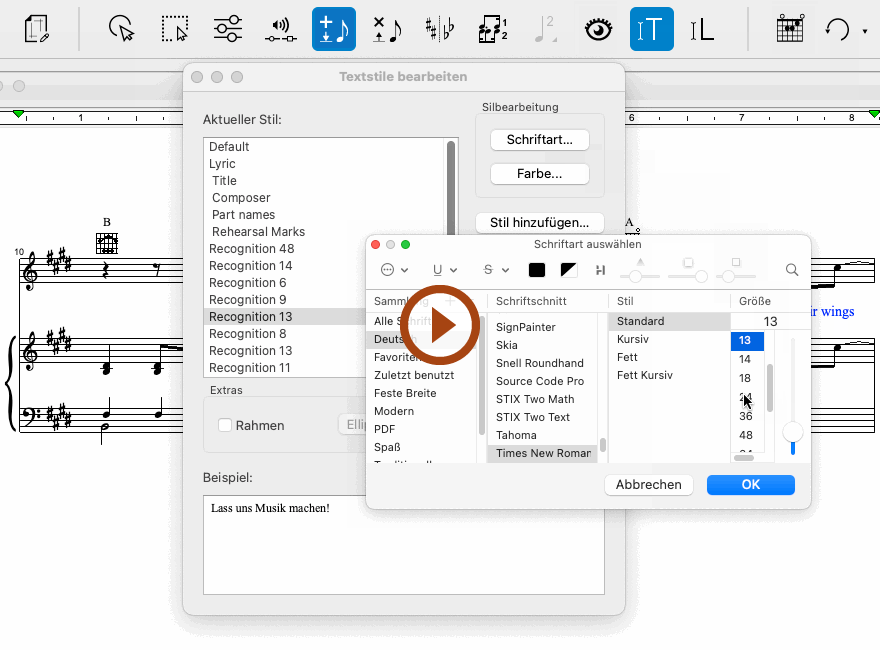Open the strikethrough style dropdown

497,270
